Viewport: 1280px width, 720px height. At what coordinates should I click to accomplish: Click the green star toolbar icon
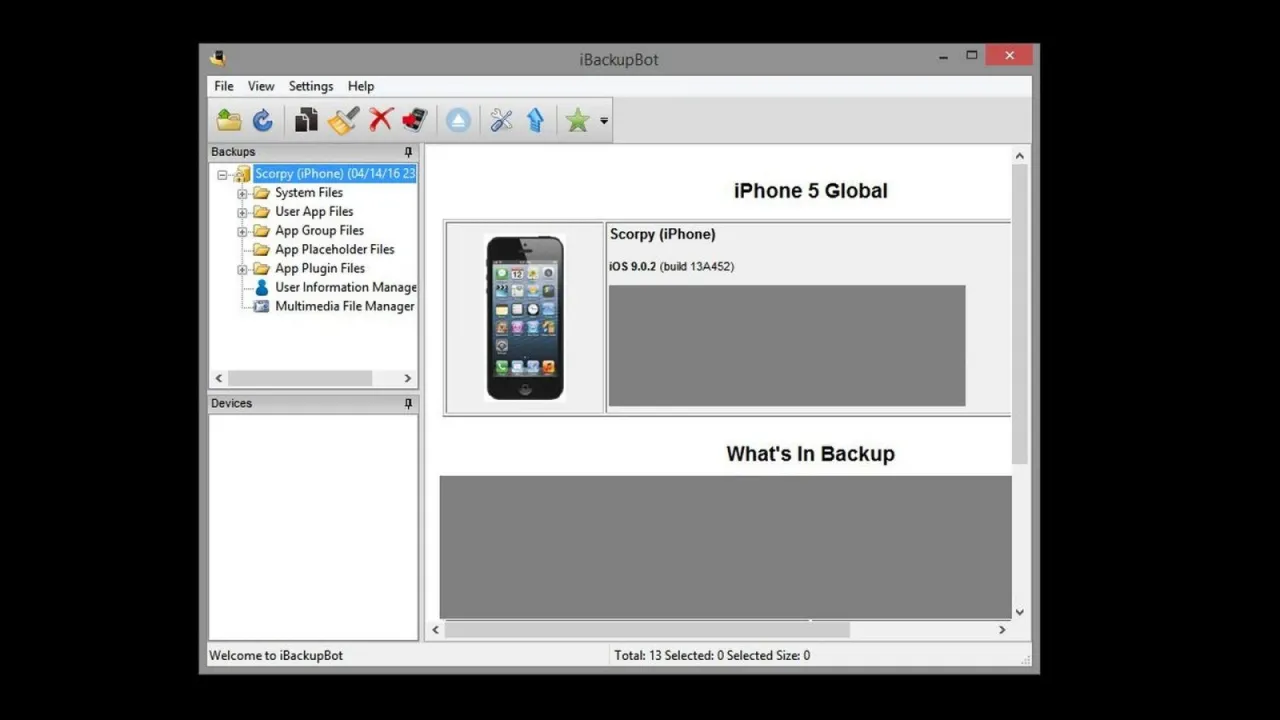point(578,121)
